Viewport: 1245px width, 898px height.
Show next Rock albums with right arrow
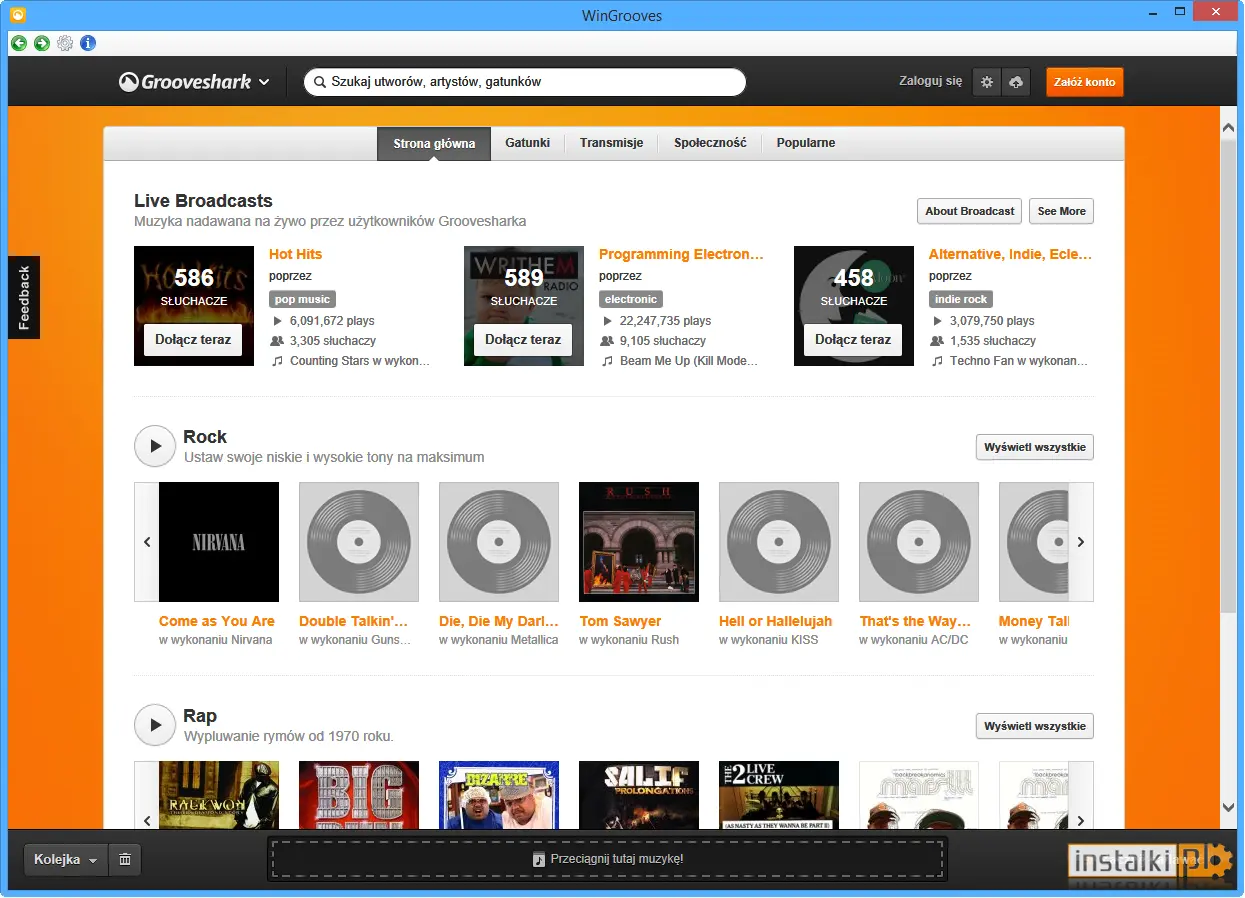tap(1081, 542)
